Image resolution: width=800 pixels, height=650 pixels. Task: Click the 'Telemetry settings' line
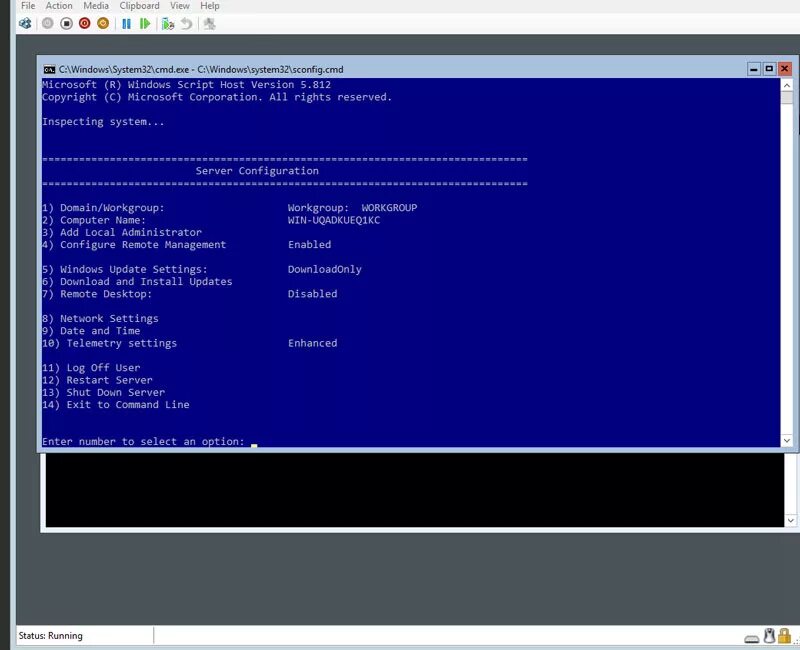[x=110, y=343]
